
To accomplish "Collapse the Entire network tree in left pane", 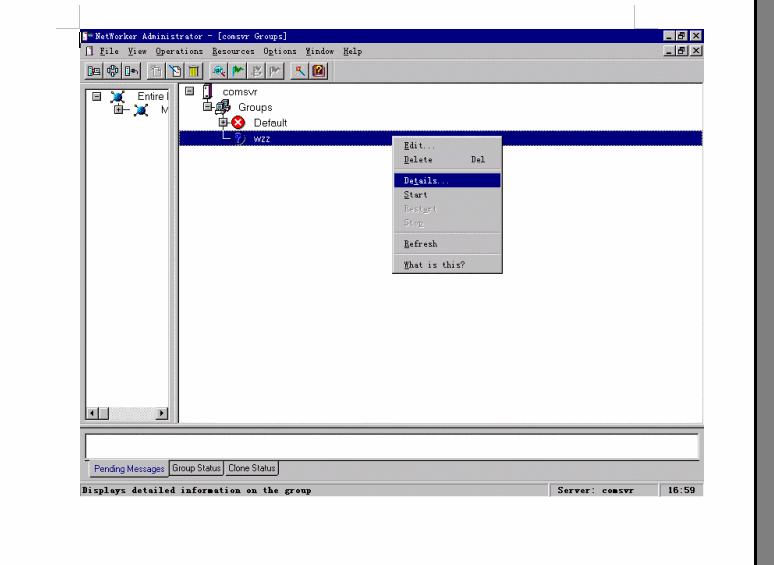I will tap(97, 97).
